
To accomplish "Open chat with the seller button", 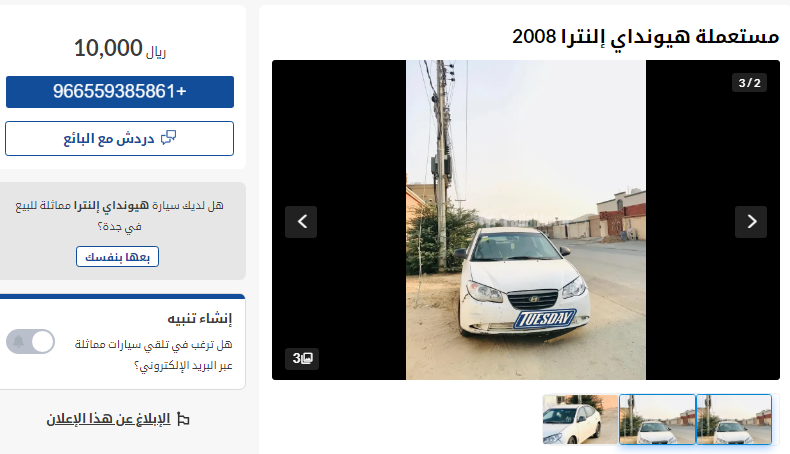I will (119, 139).
